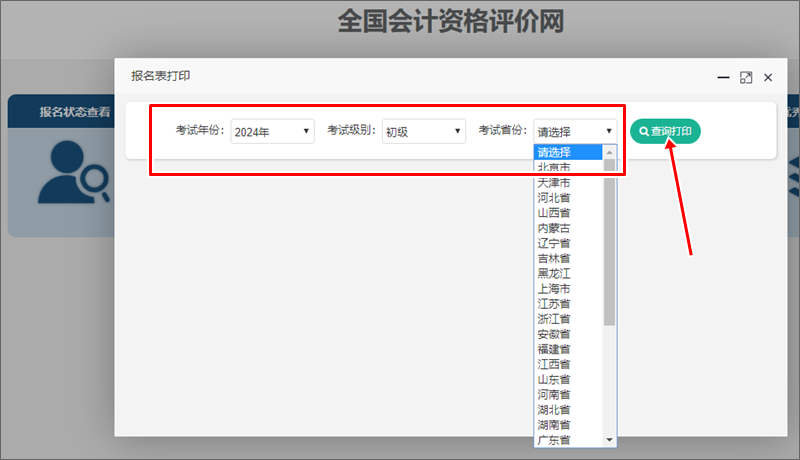Viewport: 800px width, 460px height.
Task: Choose 江苏省 option
Action: 568,304
